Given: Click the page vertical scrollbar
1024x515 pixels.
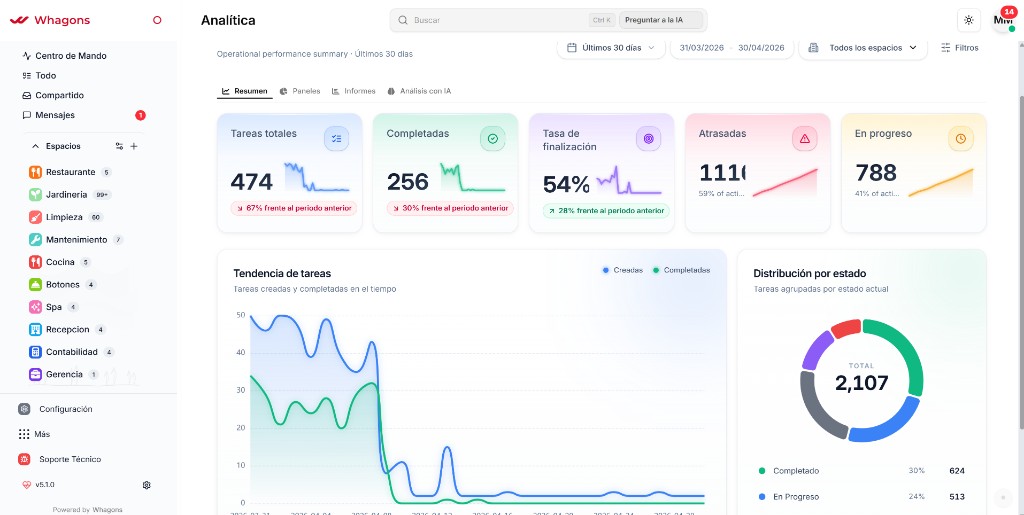Looking at the screenshot, I should [1020, 261].
